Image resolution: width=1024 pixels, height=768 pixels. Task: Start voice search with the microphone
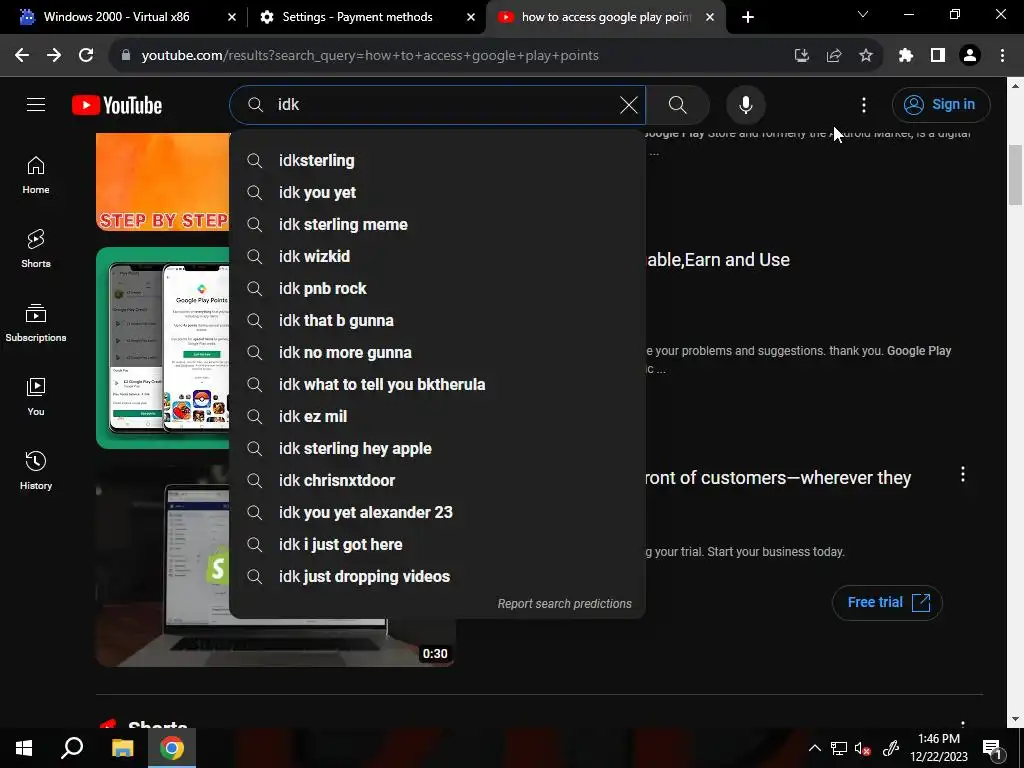pyautogui.click(x=745, y=104)
